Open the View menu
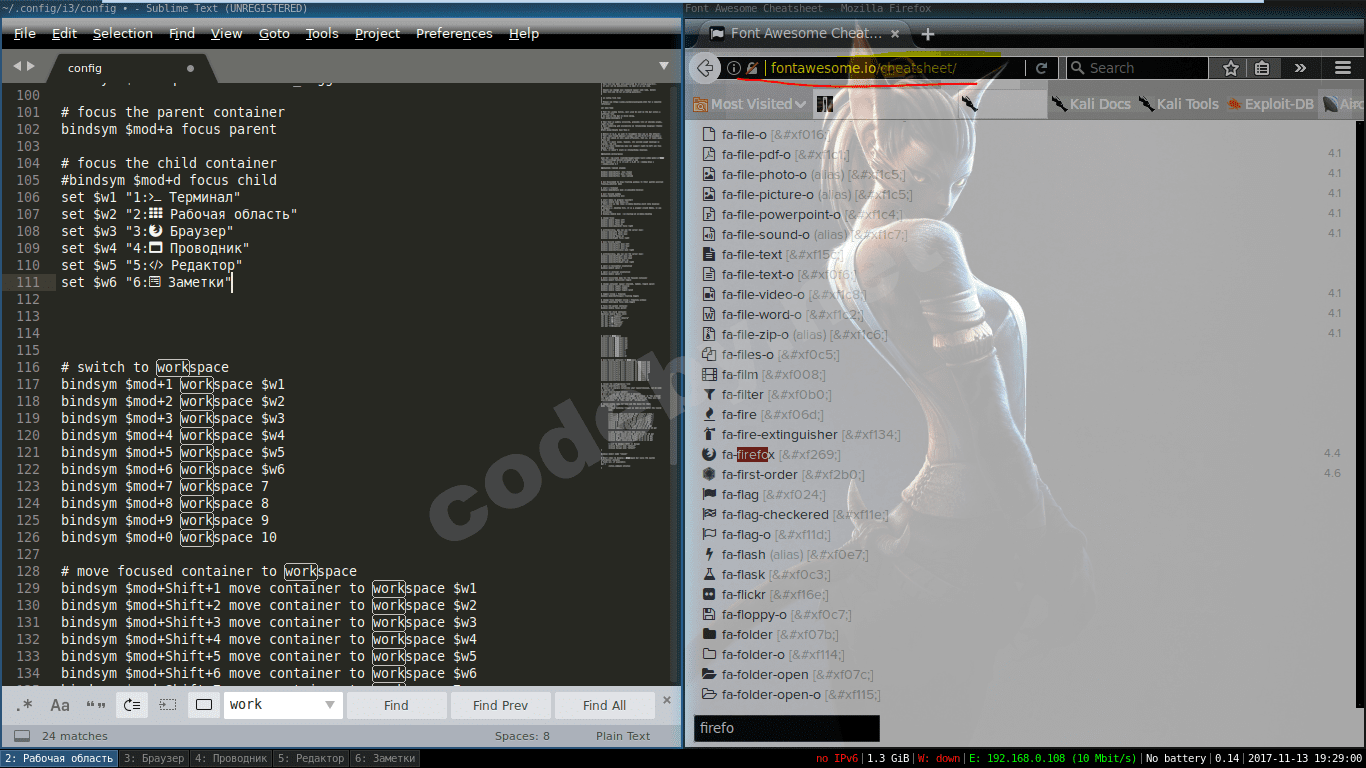The height and width of the screenshot is (768, 1366). click(x=227, y=33)
